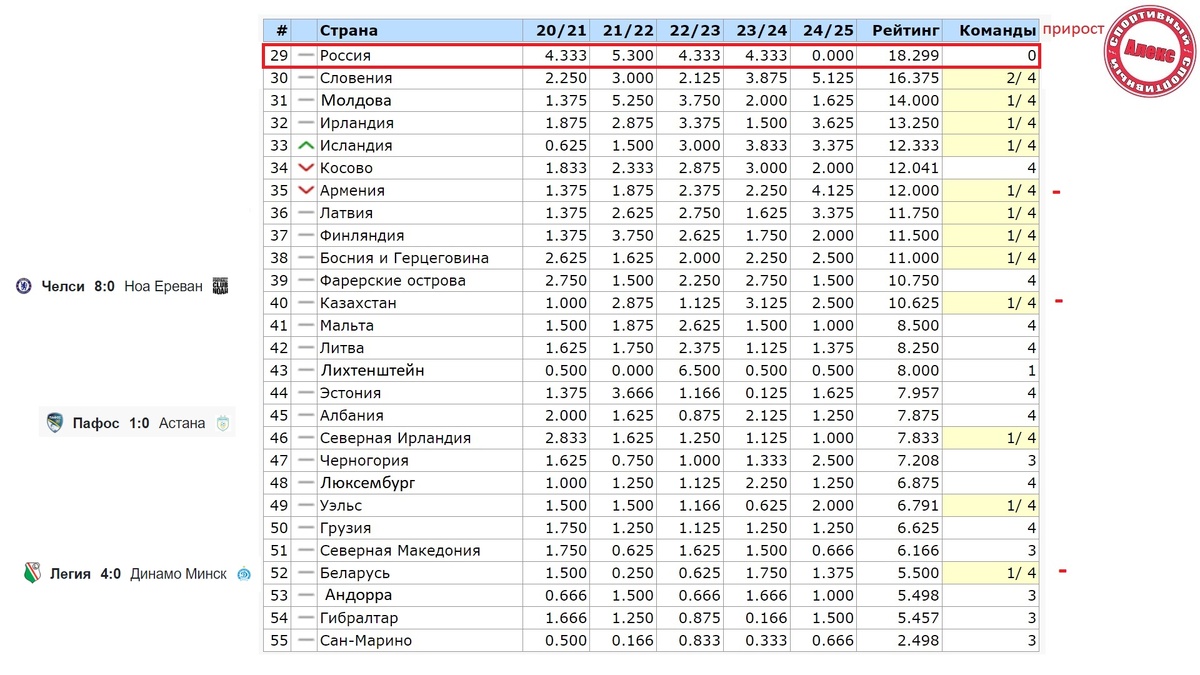Select the Черногория country cell
Viewport: 1200px width, 675px height.
(420, 460)
